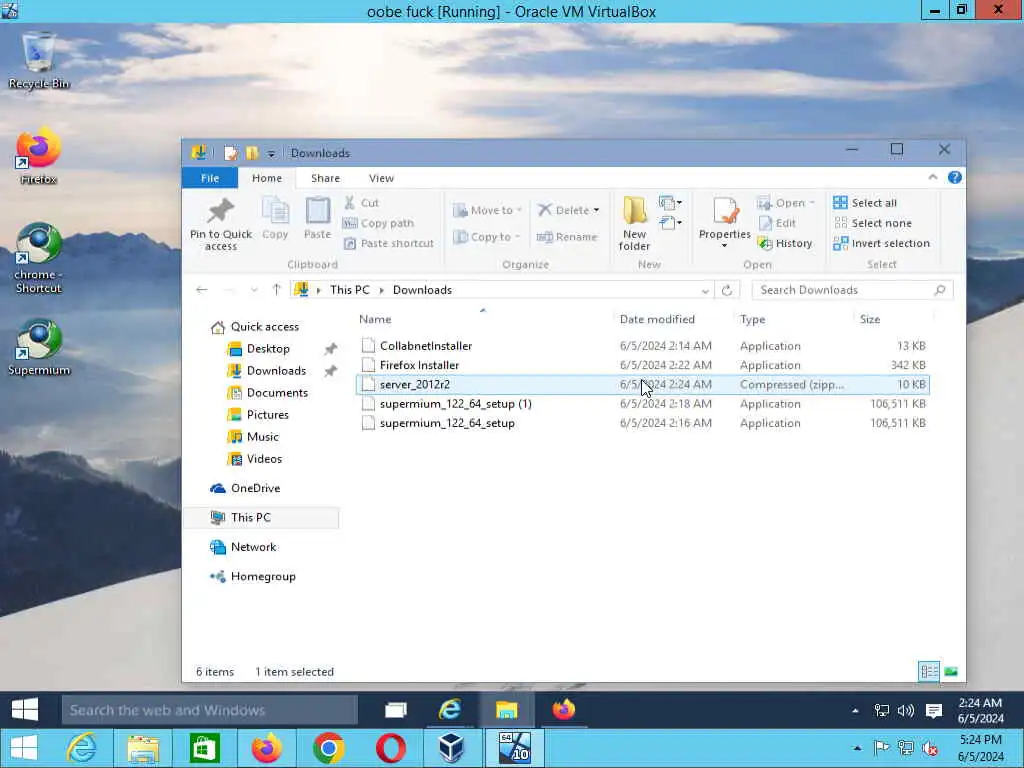Click the Copy ribbon icon
This screenshot has width=1024, height=768.
point(275,217)
